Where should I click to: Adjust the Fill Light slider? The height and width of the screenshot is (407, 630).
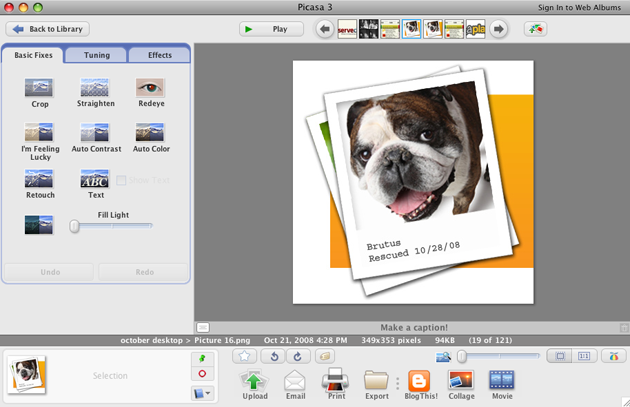75,227
